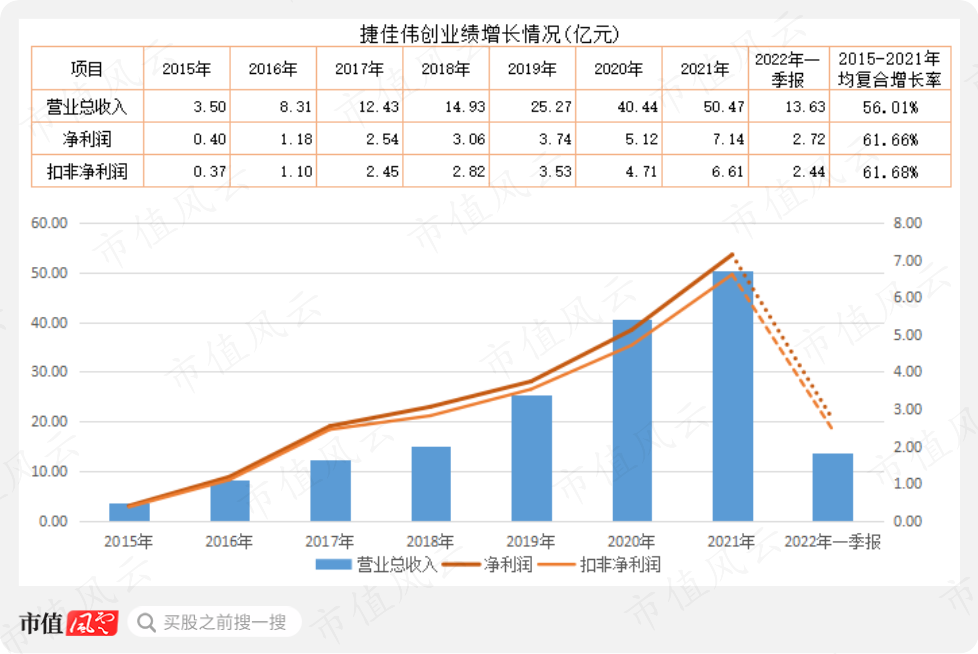The width and height of the screenshot is (978, 654).
Task: Click the 2019年 table column header
Action: click(x=532, y=69)
